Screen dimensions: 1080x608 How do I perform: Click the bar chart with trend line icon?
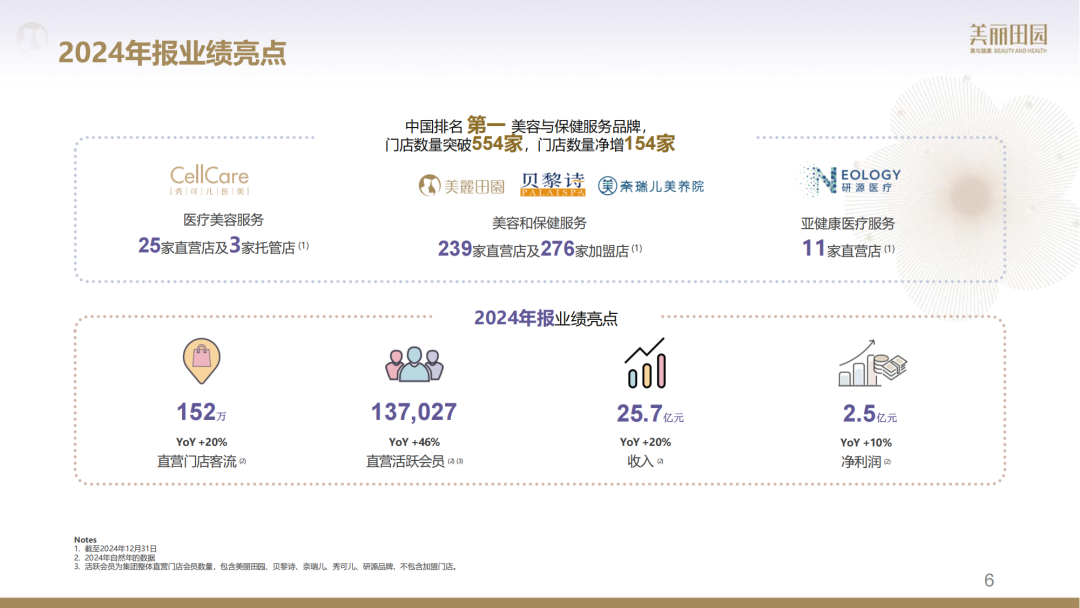coord(645,363)
